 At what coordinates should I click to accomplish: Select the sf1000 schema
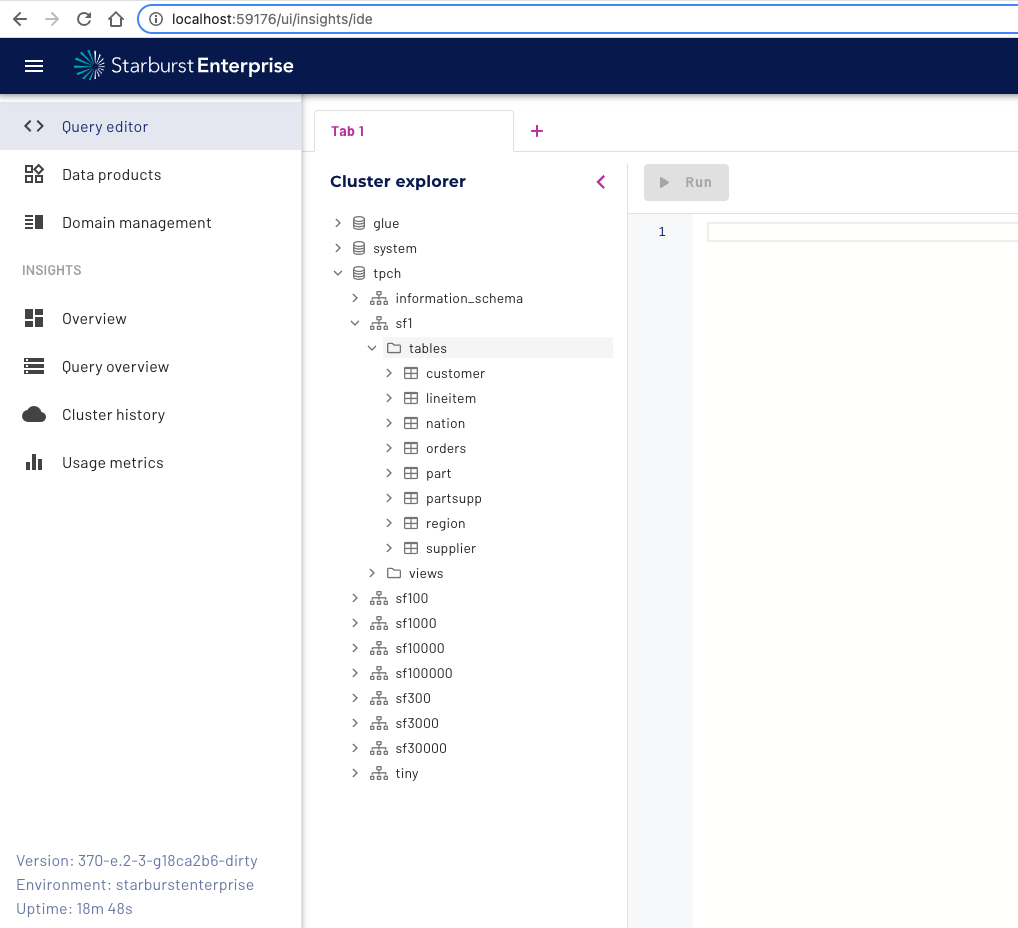[416, 623]
